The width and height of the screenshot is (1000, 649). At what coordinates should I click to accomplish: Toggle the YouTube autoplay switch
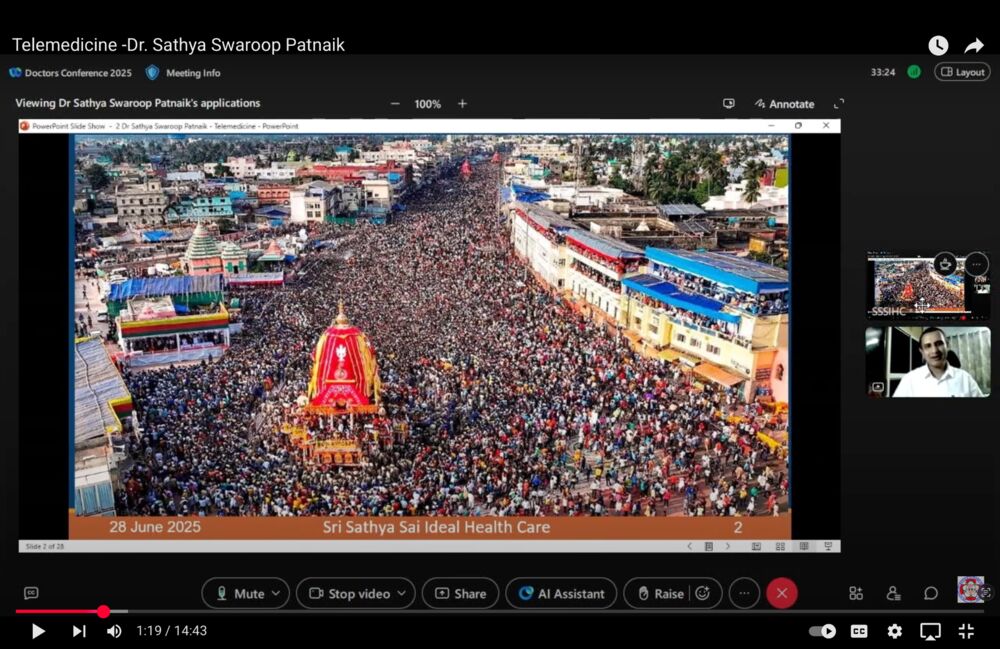point(822,631)
